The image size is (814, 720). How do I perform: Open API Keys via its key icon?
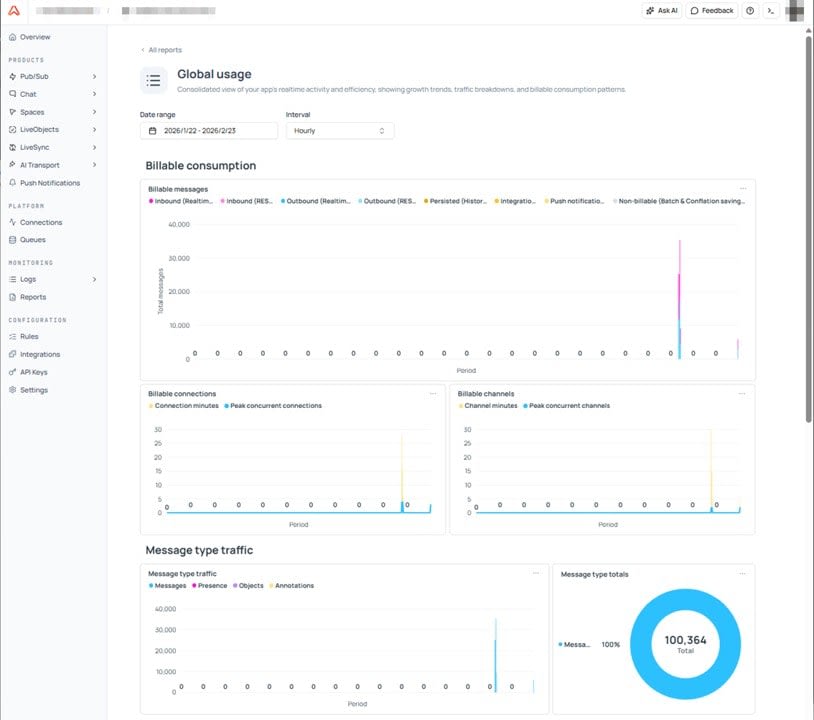click(12, 371)
